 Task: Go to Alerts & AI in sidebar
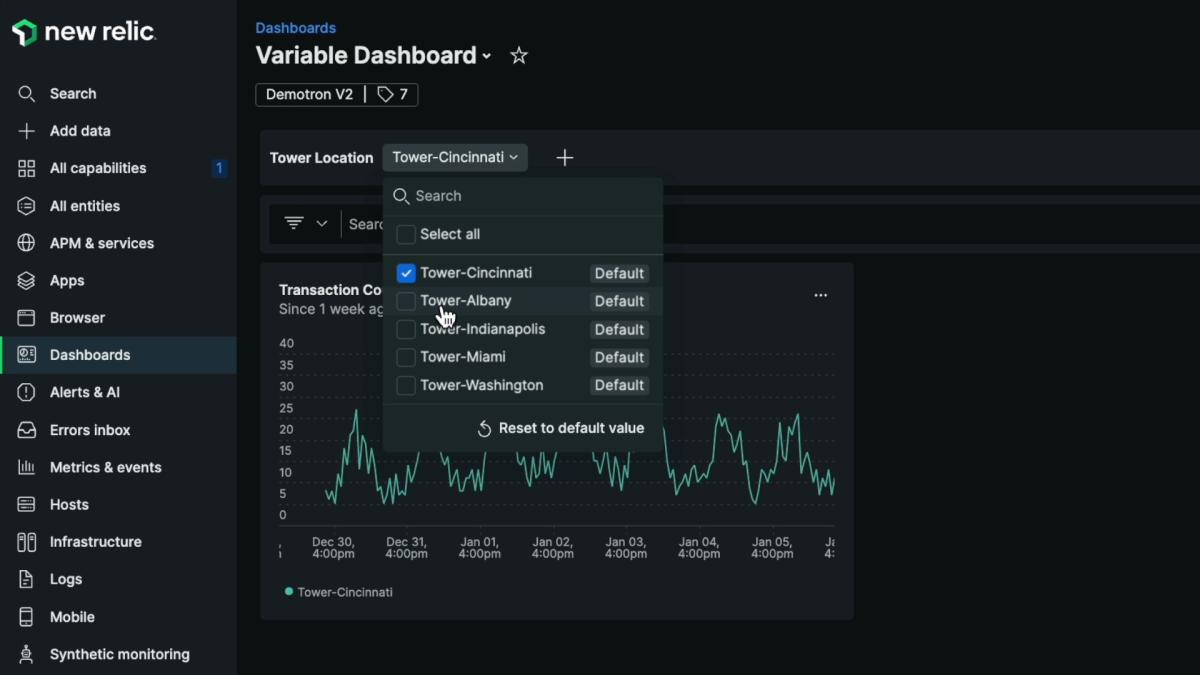(x=84, y=392)
